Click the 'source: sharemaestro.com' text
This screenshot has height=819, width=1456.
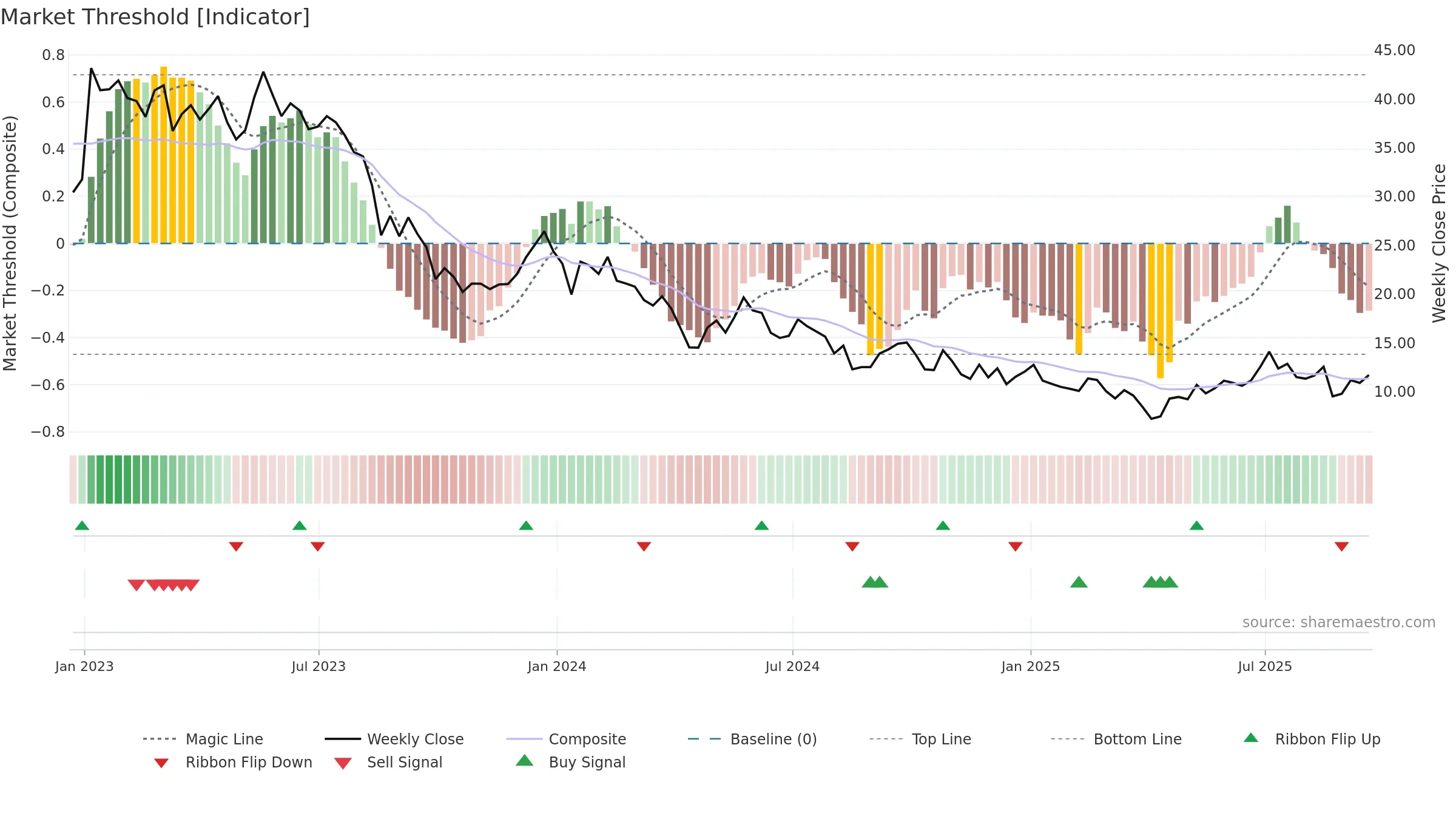pos(1338,622)
